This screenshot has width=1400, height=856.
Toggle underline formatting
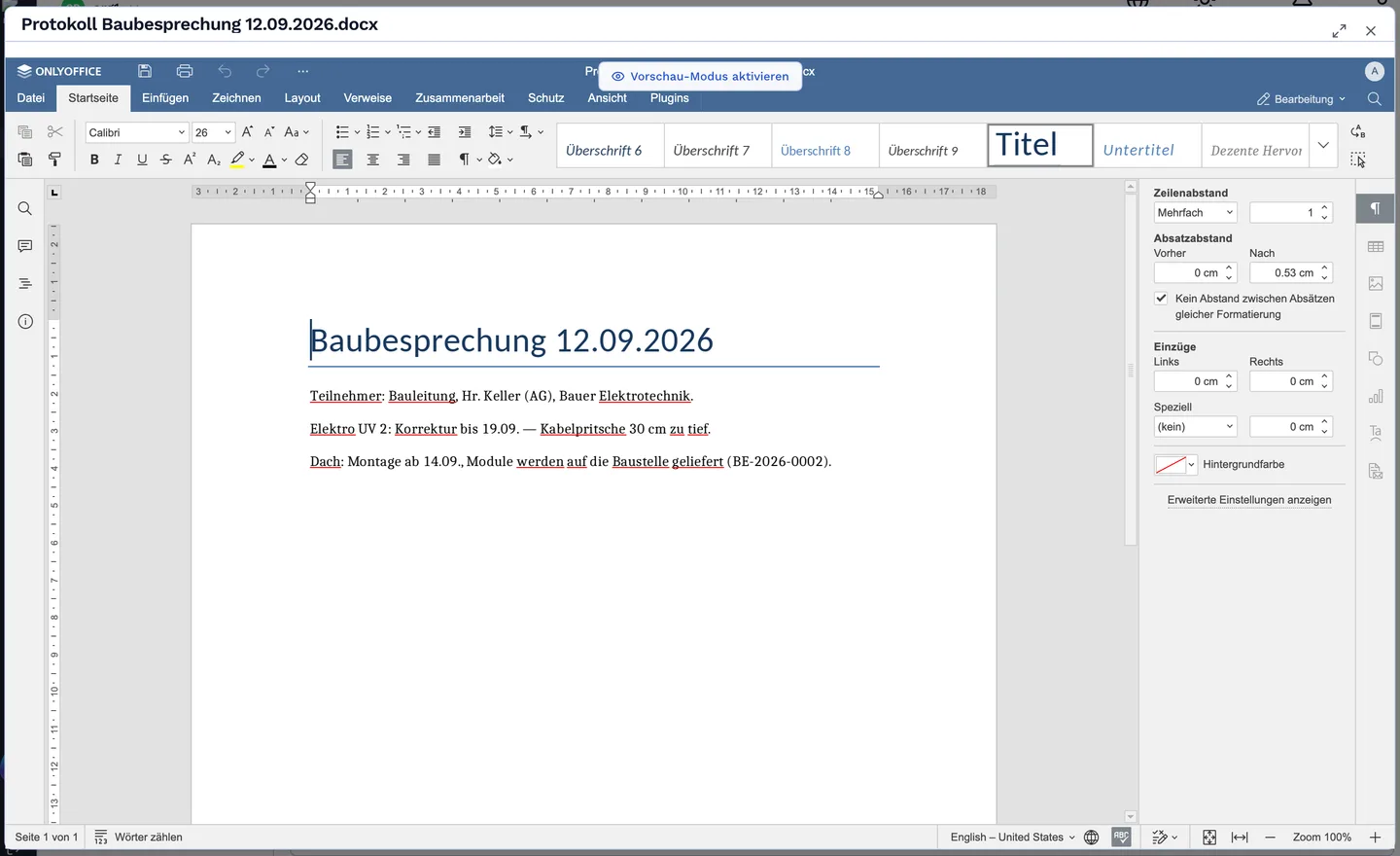142,160
